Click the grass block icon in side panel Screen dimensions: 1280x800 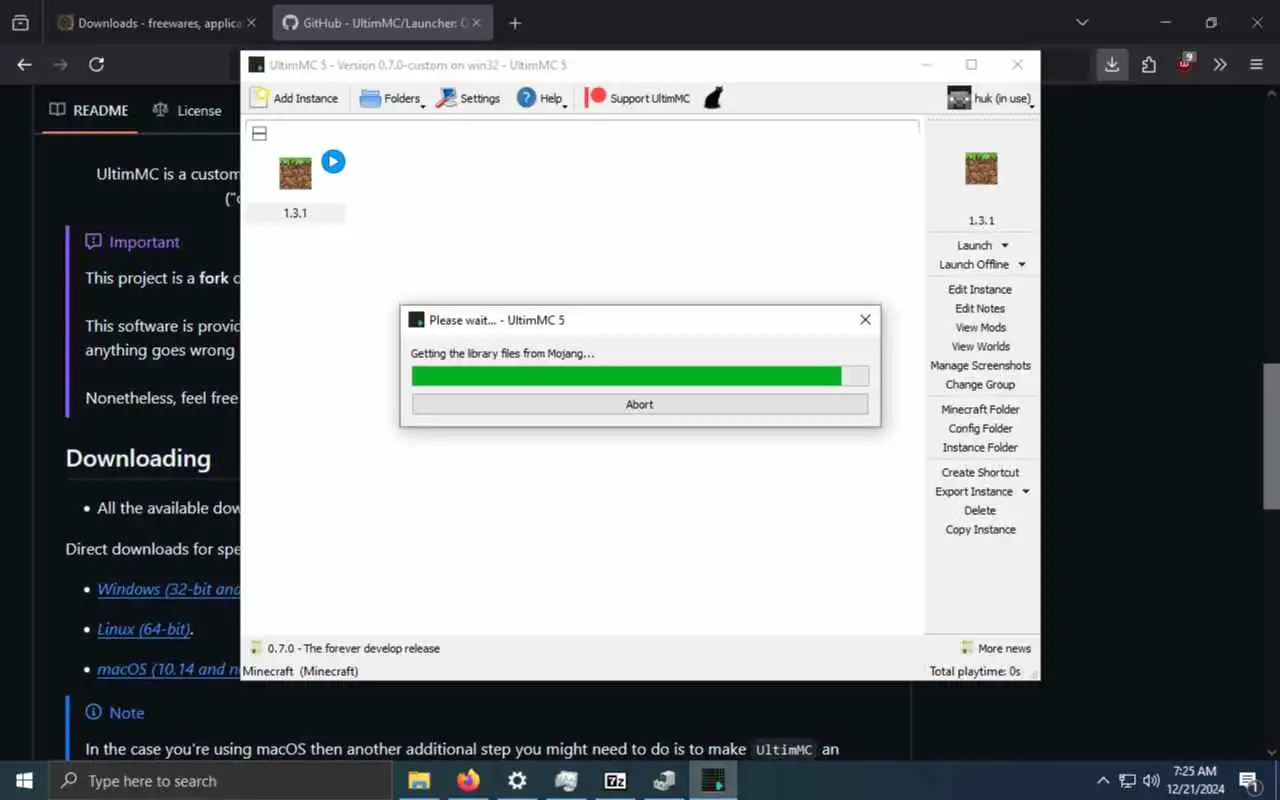pyautogui.click(x=981, y=168)
